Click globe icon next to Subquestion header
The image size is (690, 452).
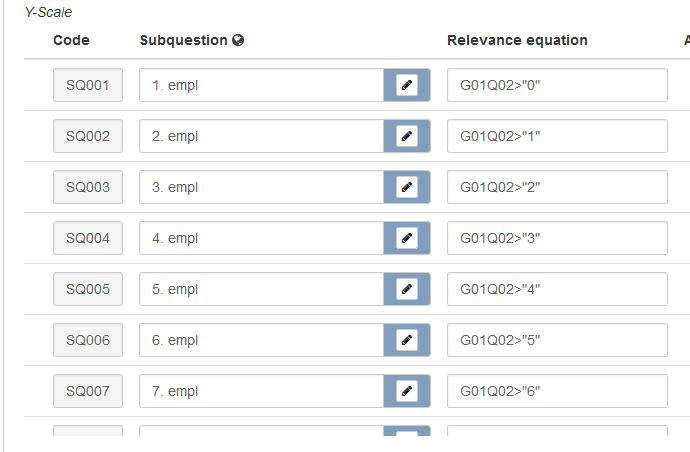[x=238, y=41]
